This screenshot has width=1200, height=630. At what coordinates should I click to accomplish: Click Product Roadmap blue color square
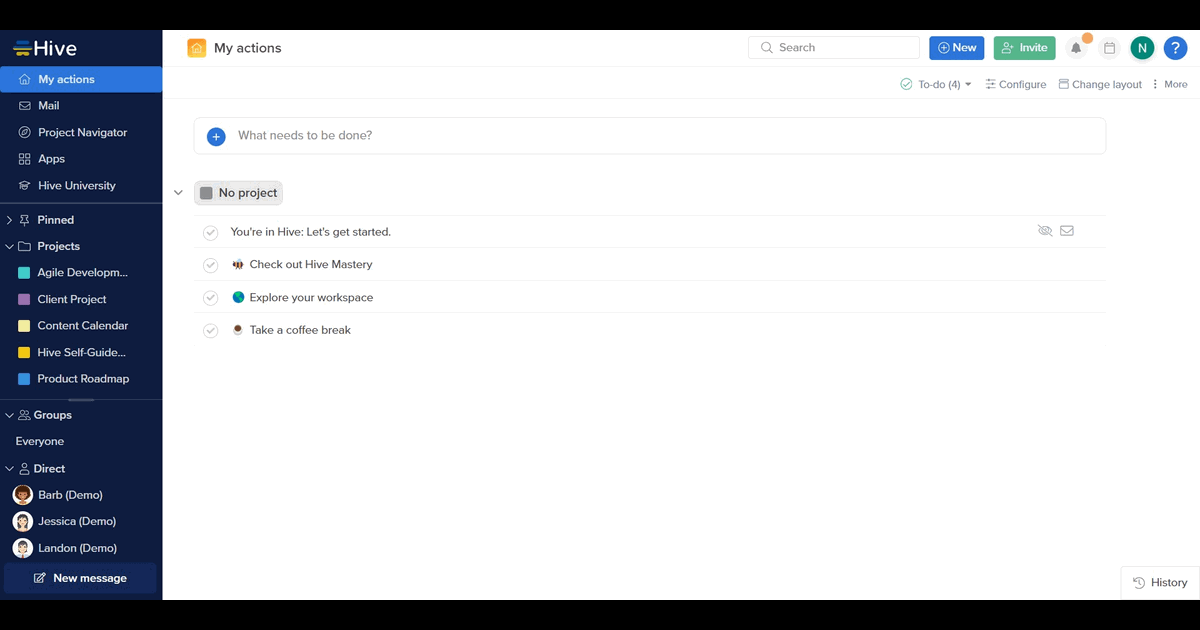tap(24, 379)
